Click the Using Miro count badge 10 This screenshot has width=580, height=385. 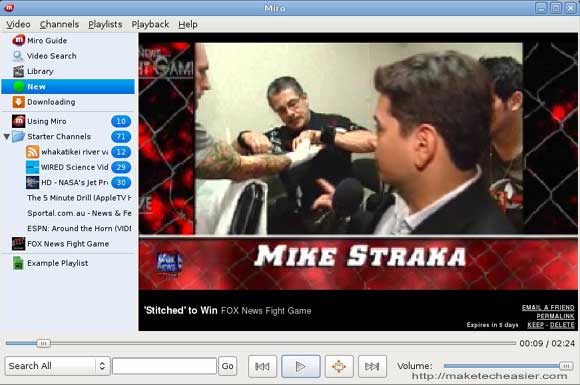coord(121,121)
